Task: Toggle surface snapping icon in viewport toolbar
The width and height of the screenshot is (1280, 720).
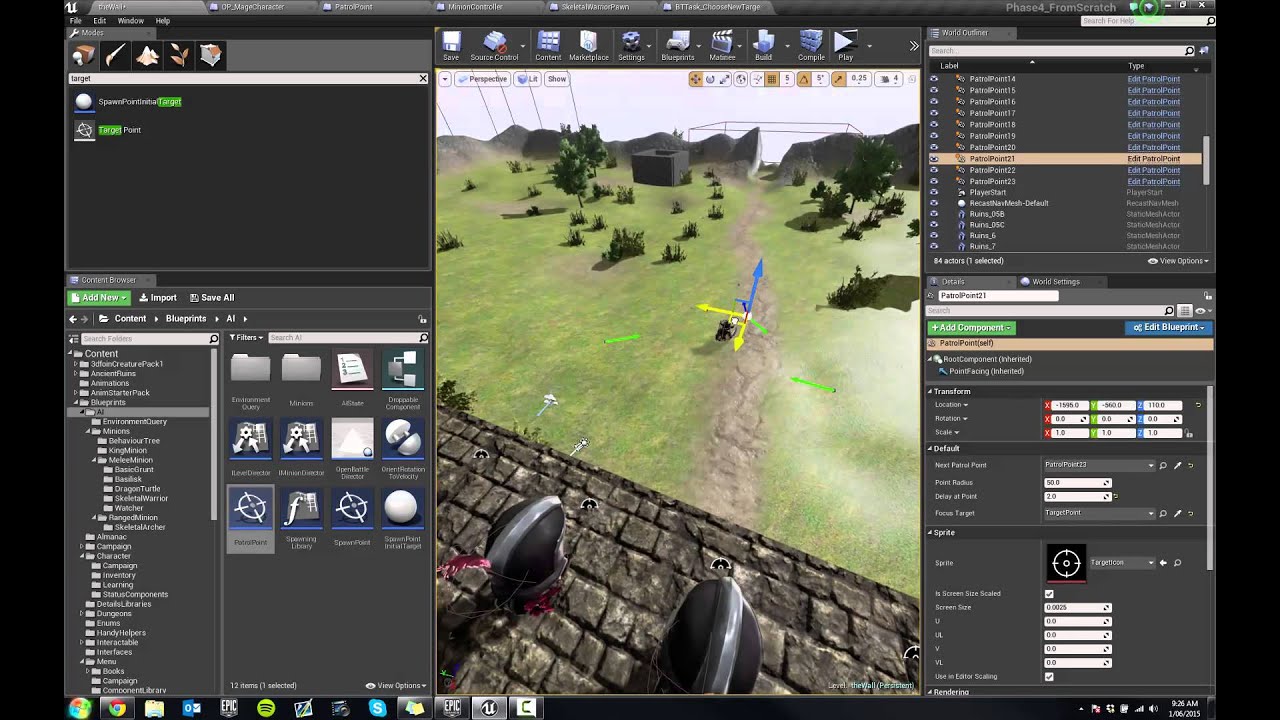Action: coord(757,79)
